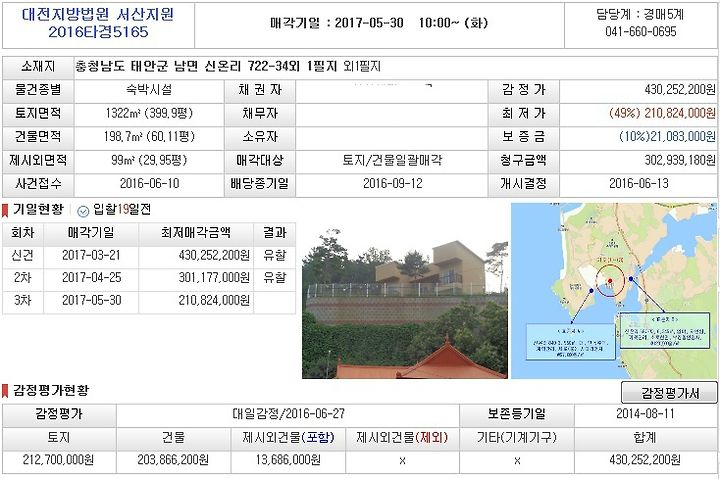720x479 pixels.
Task: Click the 숙박시설 property type cell
Action: [x=149, y=90]
